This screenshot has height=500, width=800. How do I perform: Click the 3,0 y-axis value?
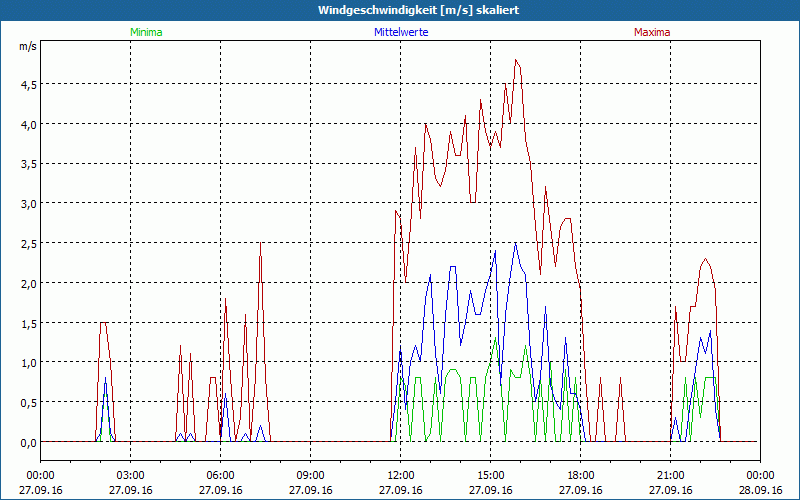[x=29, y=204]
